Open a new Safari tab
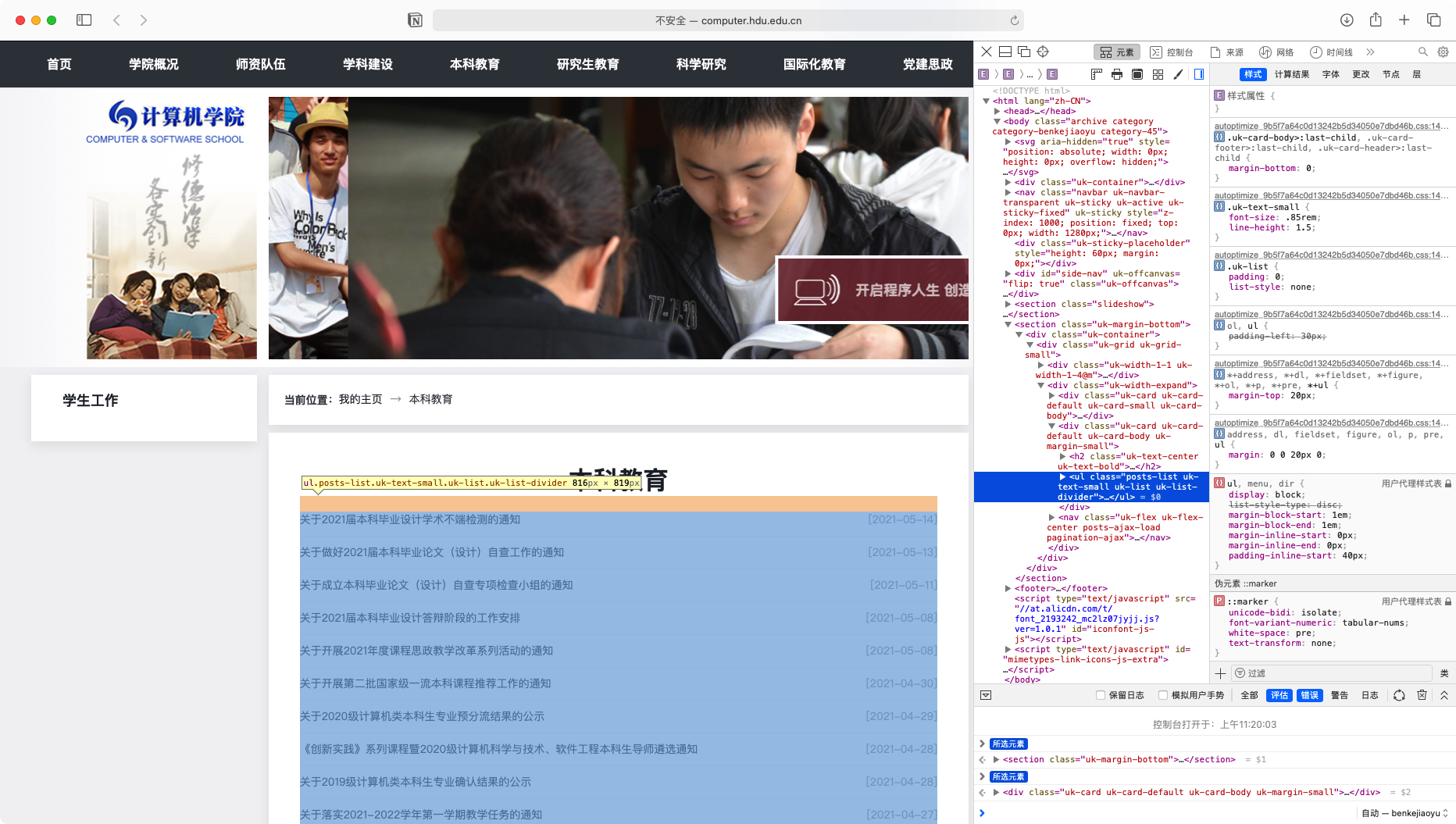The width and height of the screenshot is (1456, 824). point(1404,20)
